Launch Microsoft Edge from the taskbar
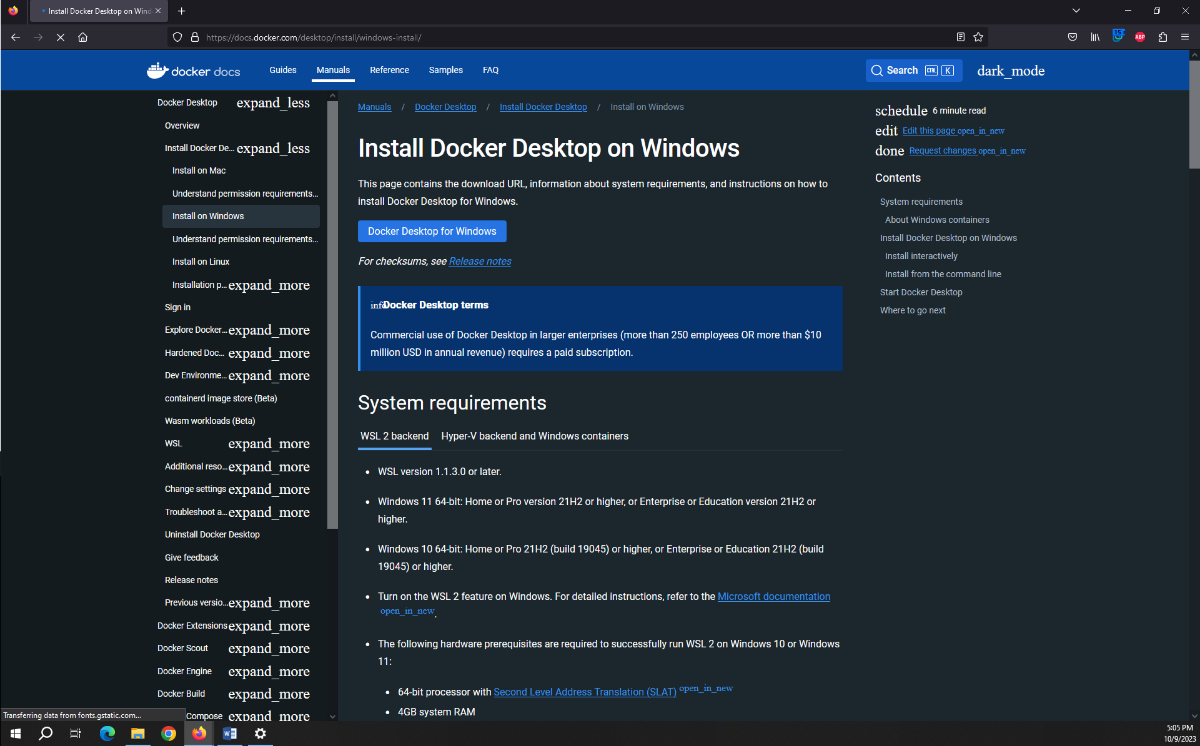Image resolution: width=1200 pixels, height=746 pixels. click(107, 733)
